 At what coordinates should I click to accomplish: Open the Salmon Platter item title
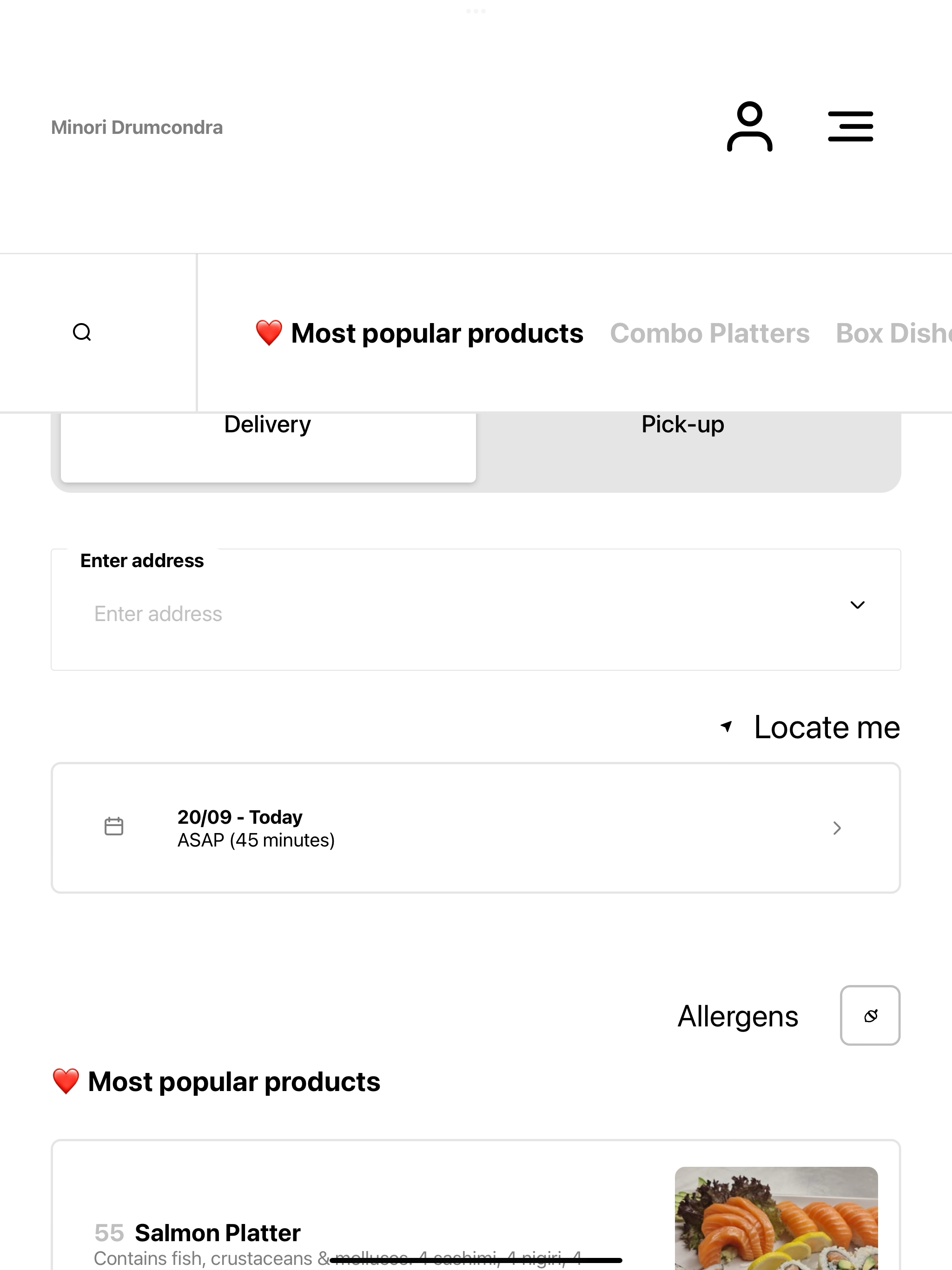(x=217, y=1233)
